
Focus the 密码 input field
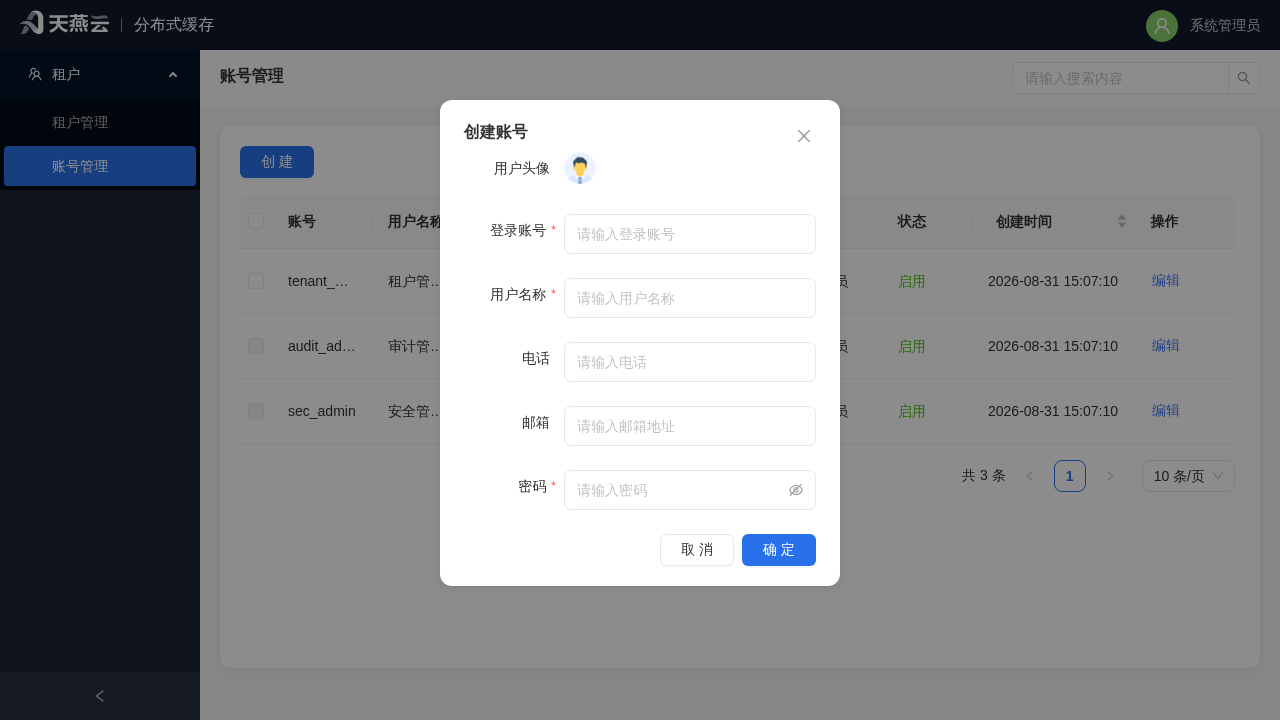(690, 490)
